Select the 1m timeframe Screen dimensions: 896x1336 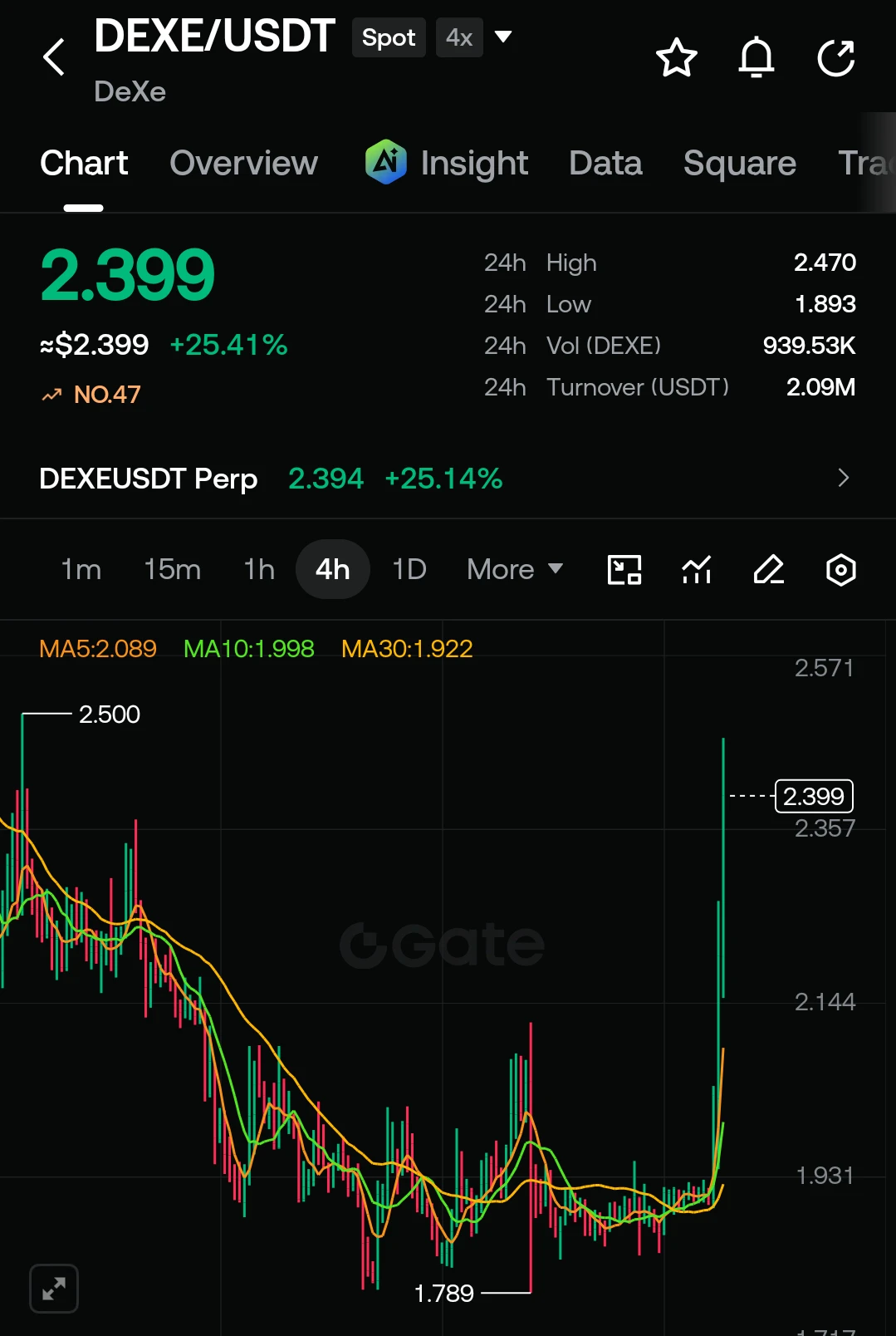[x=81, y=570]
